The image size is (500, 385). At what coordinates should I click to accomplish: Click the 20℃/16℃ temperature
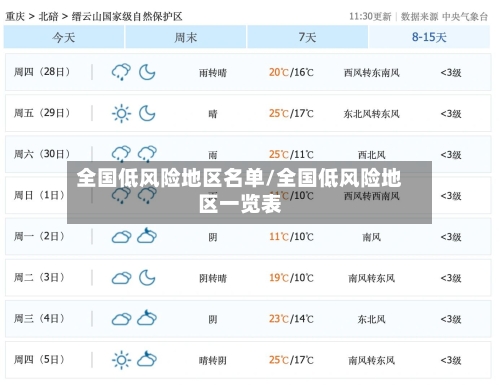(x=291, y=72)
